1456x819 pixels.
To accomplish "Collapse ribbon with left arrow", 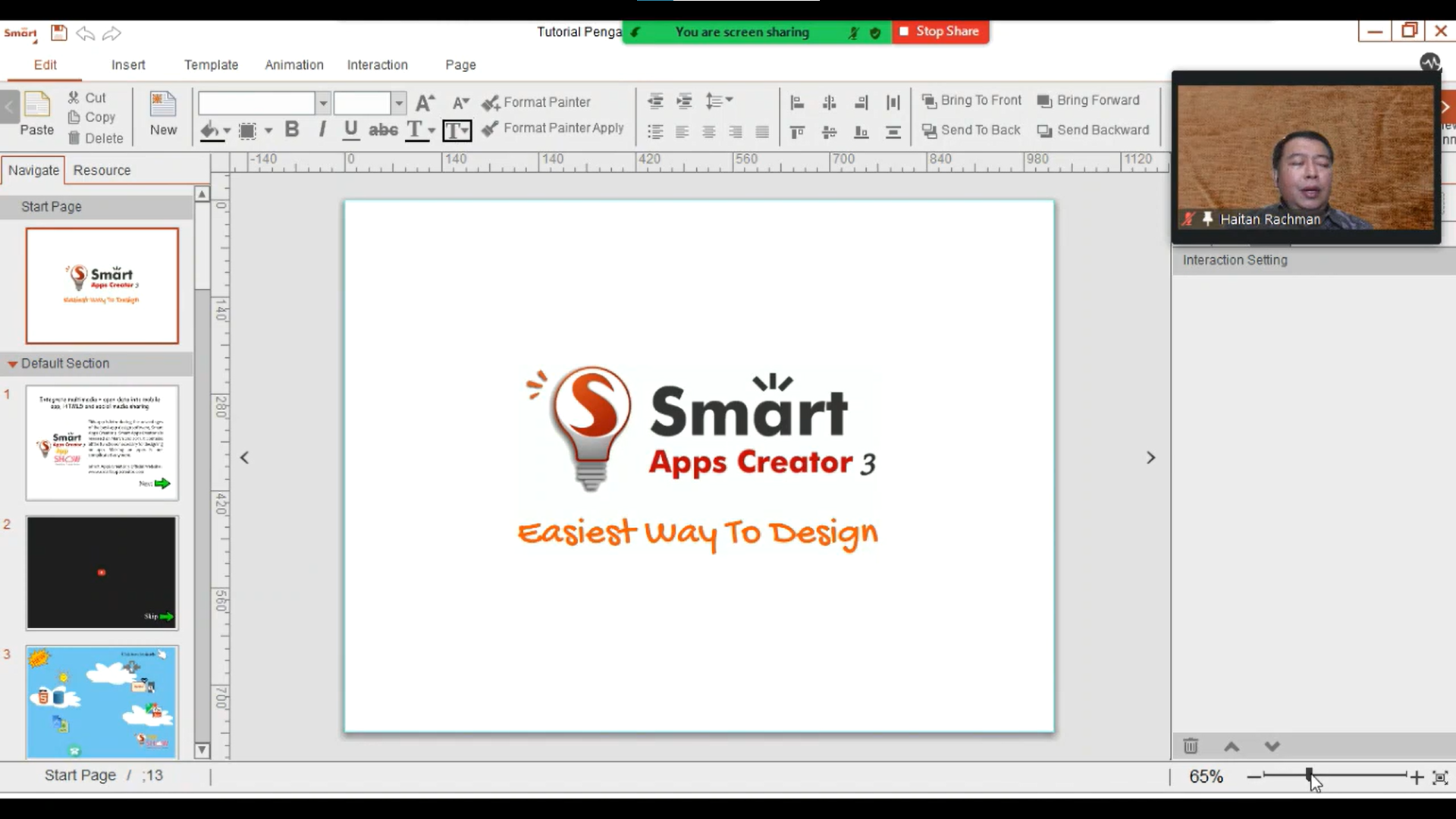I will [8, 107].
